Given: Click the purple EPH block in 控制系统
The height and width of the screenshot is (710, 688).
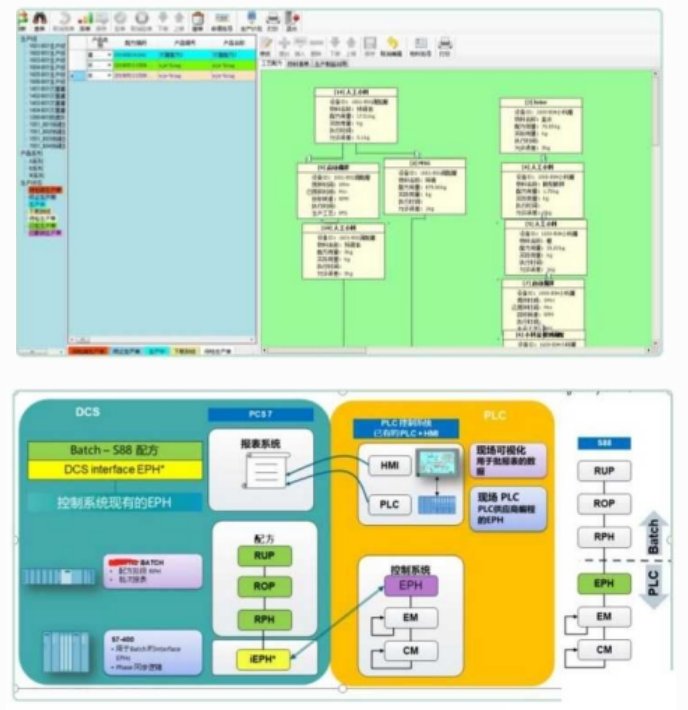Looking at the screenshot, I should coord(410,584).
